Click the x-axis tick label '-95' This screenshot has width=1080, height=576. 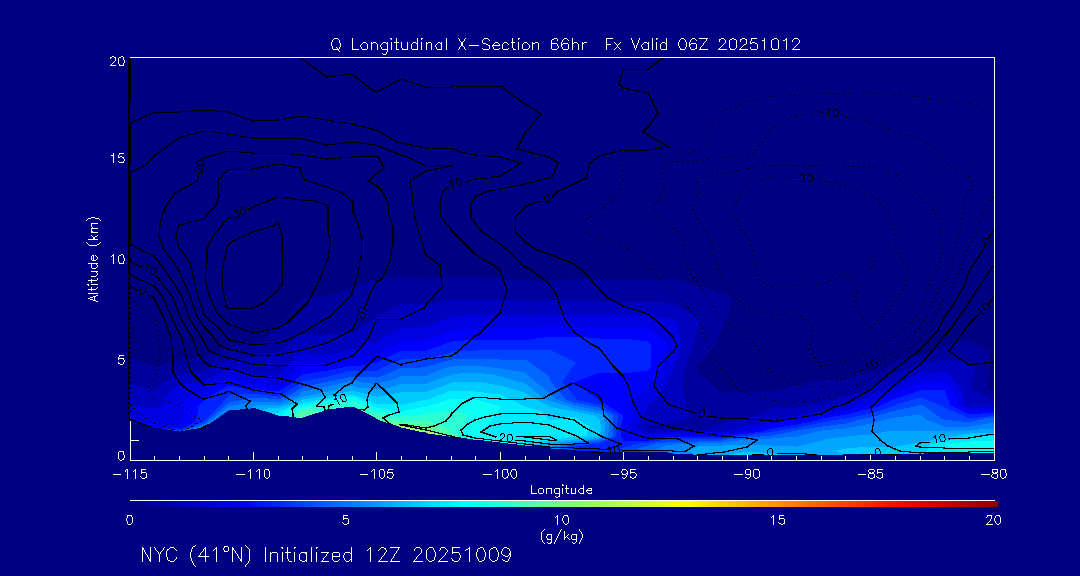click(x=623, y=474)
